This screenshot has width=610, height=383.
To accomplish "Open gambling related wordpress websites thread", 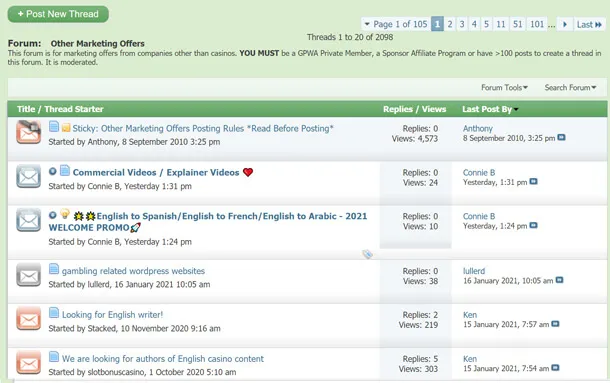I will tap(133, 271).
